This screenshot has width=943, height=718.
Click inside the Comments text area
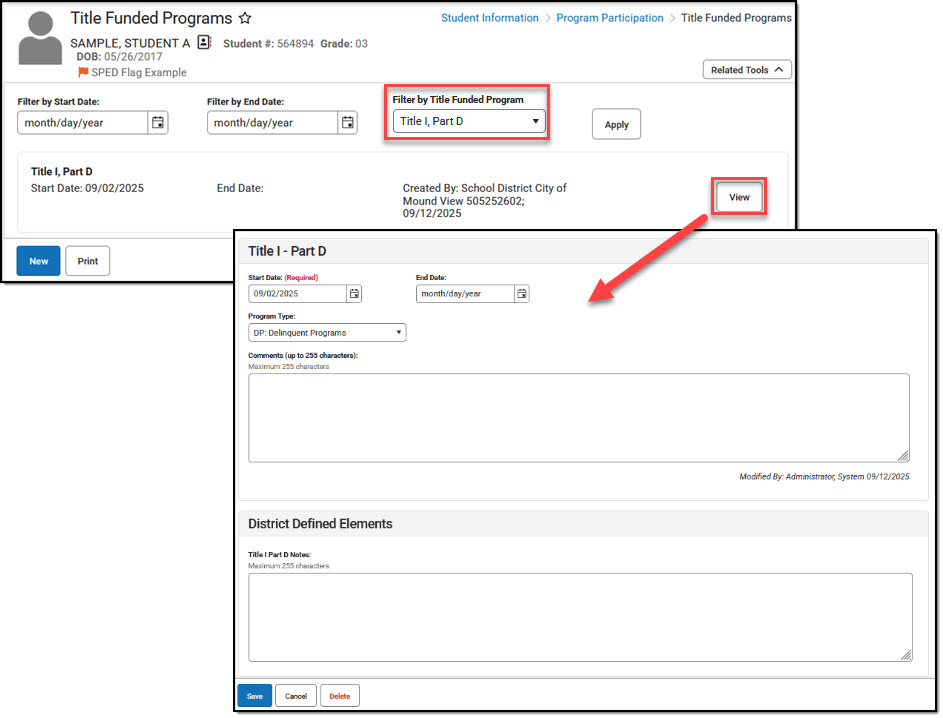[x=580, y=418]
